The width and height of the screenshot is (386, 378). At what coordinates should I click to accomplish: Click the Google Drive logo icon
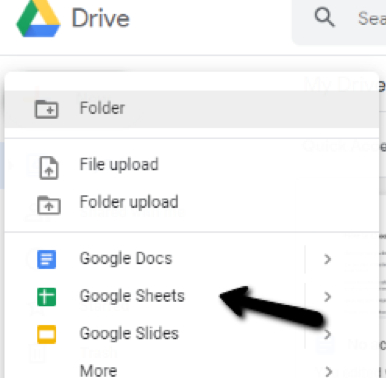(38, 17)
